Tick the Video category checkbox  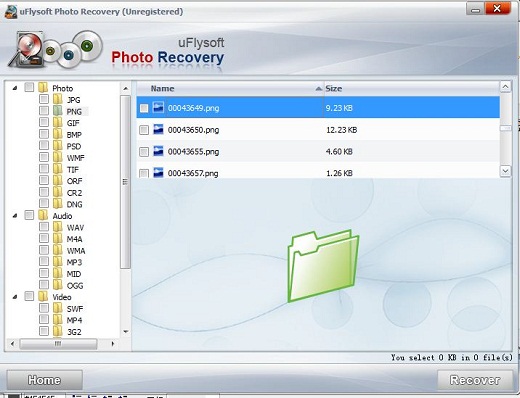[x=29, y=296]
